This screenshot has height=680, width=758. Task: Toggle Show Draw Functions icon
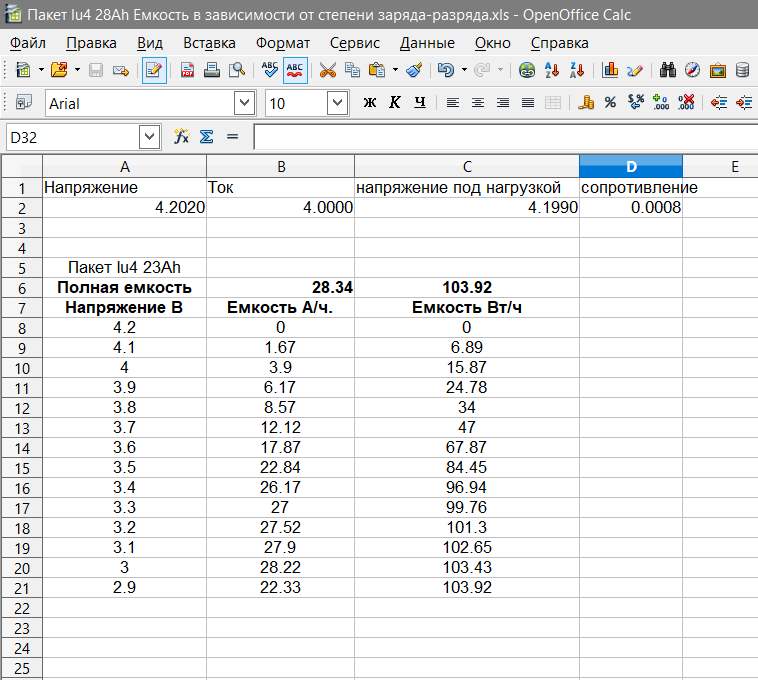coord(635,71)
